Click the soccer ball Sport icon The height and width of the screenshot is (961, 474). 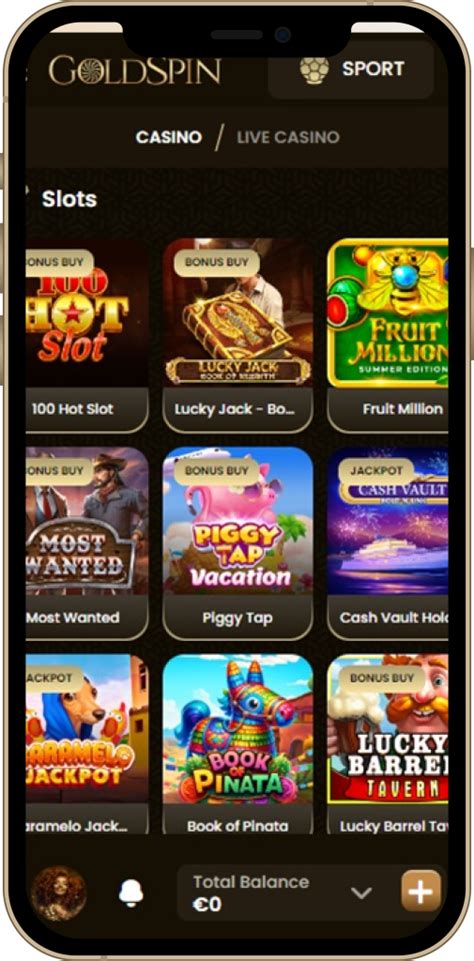click(315, 69)
